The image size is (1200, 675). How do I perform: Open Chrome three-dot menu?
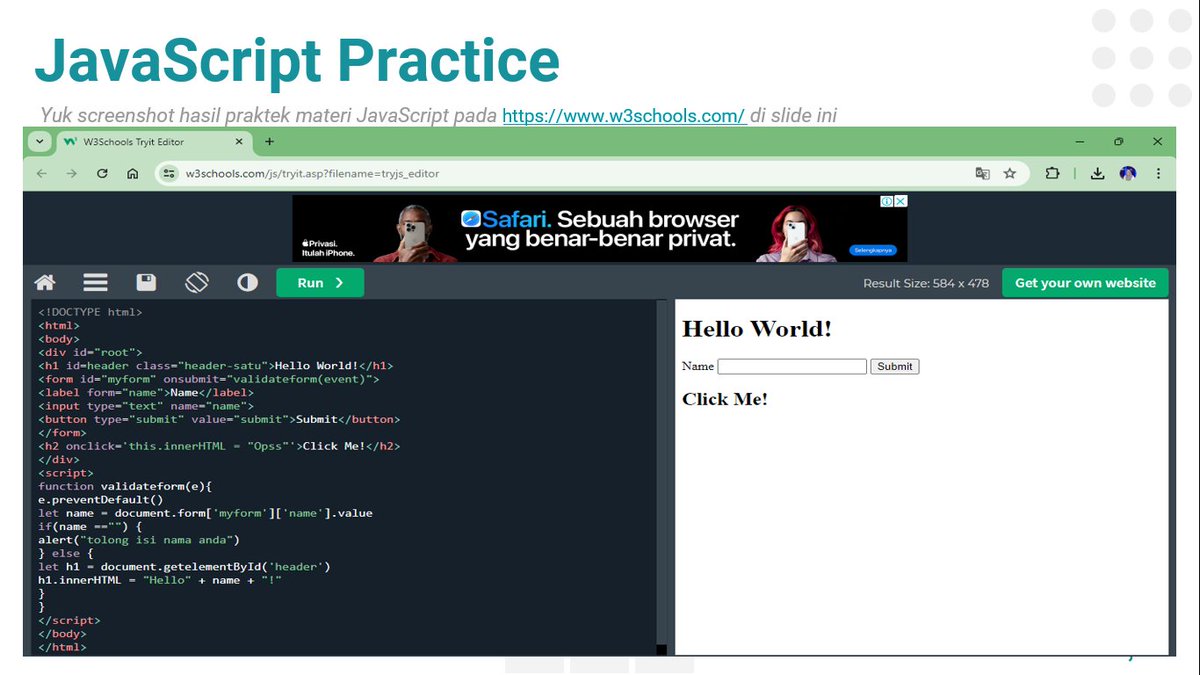click(x=1158, y=173)
